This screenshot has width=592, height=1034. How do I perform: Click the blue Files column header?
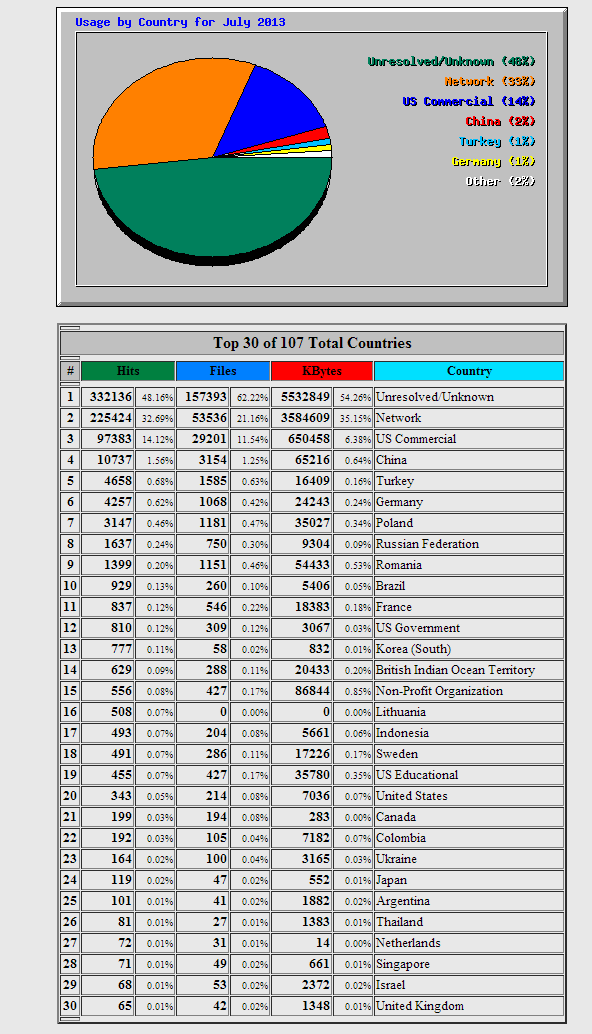point(223,371)
